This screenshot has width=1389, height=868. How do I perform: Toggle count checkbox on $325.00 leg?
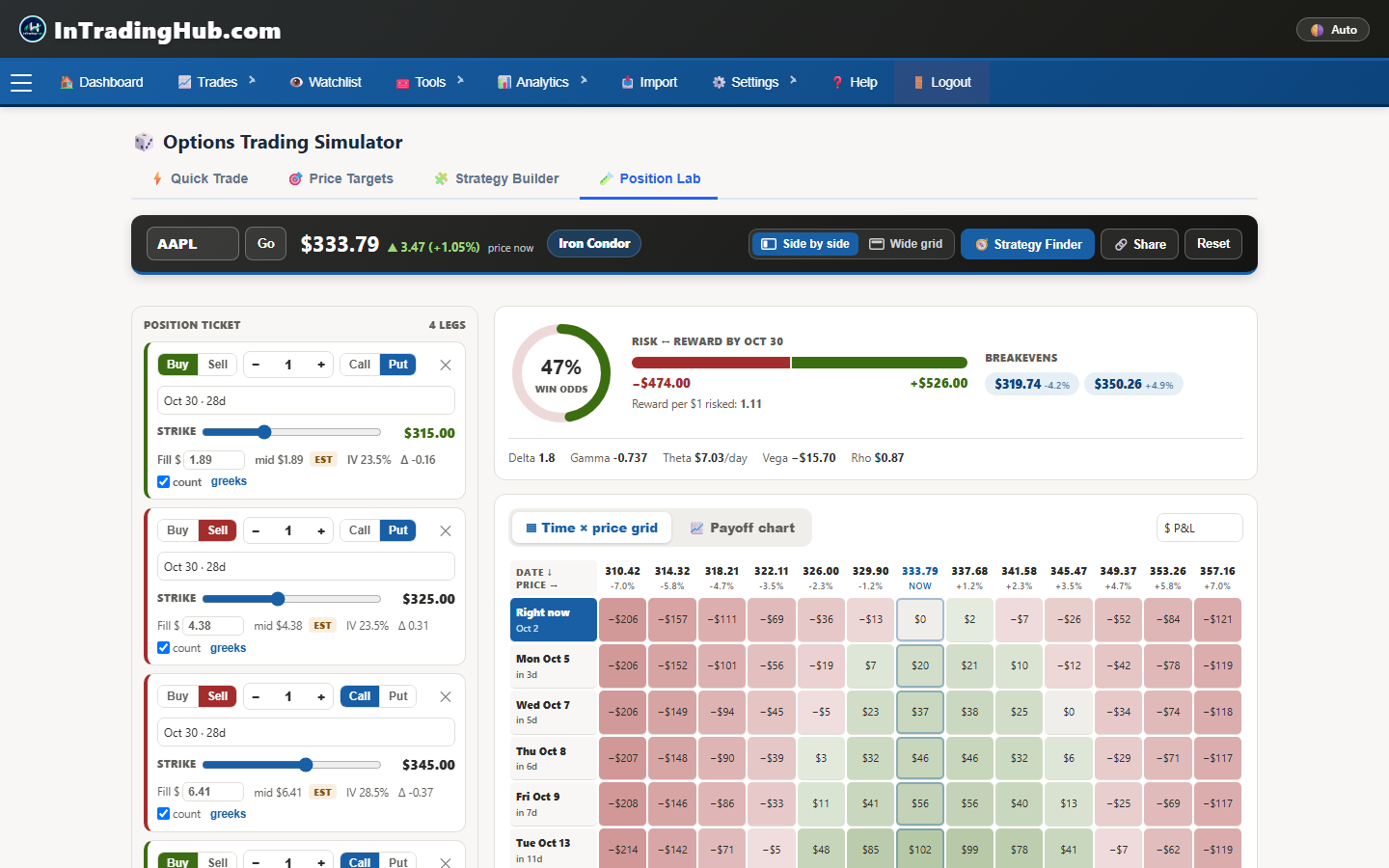(163, 648)
